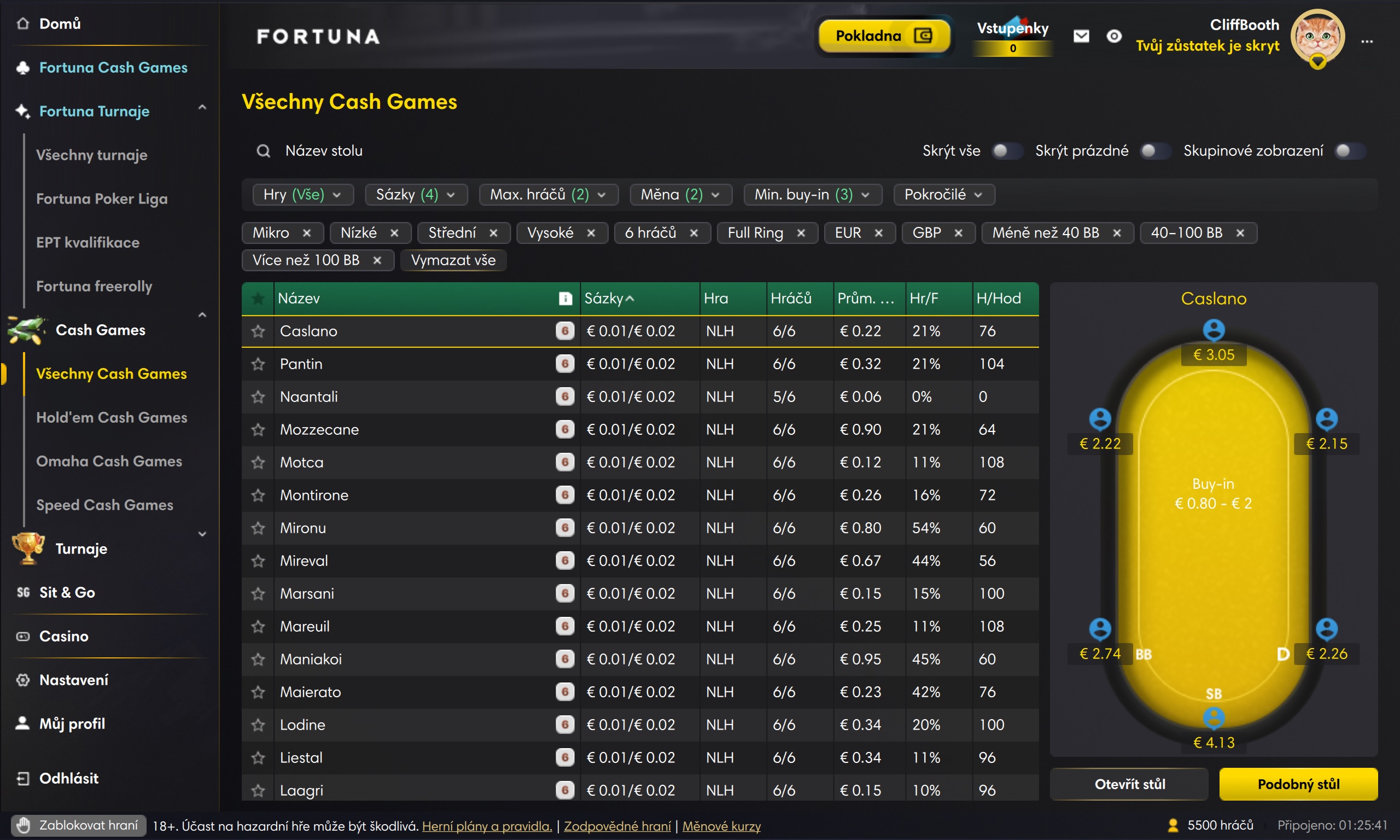This screenshot has width=1400, height=840.
Task: Click the search magnifier icon
Action: 263,150
